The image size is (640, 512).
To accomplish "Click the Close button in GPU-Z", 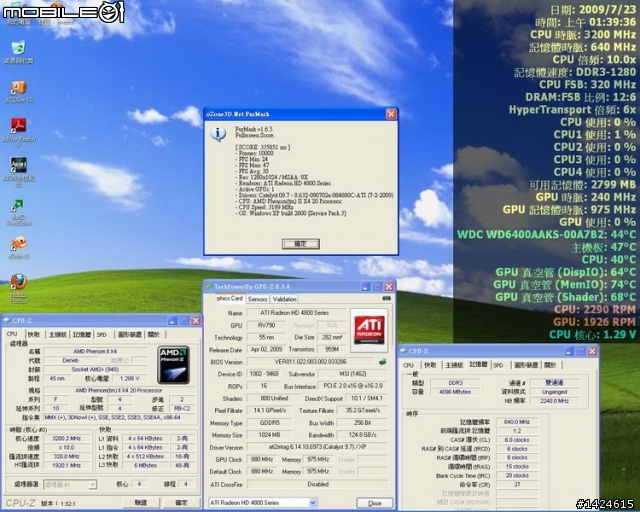I will pyautogui.click(x=374, y=503).
